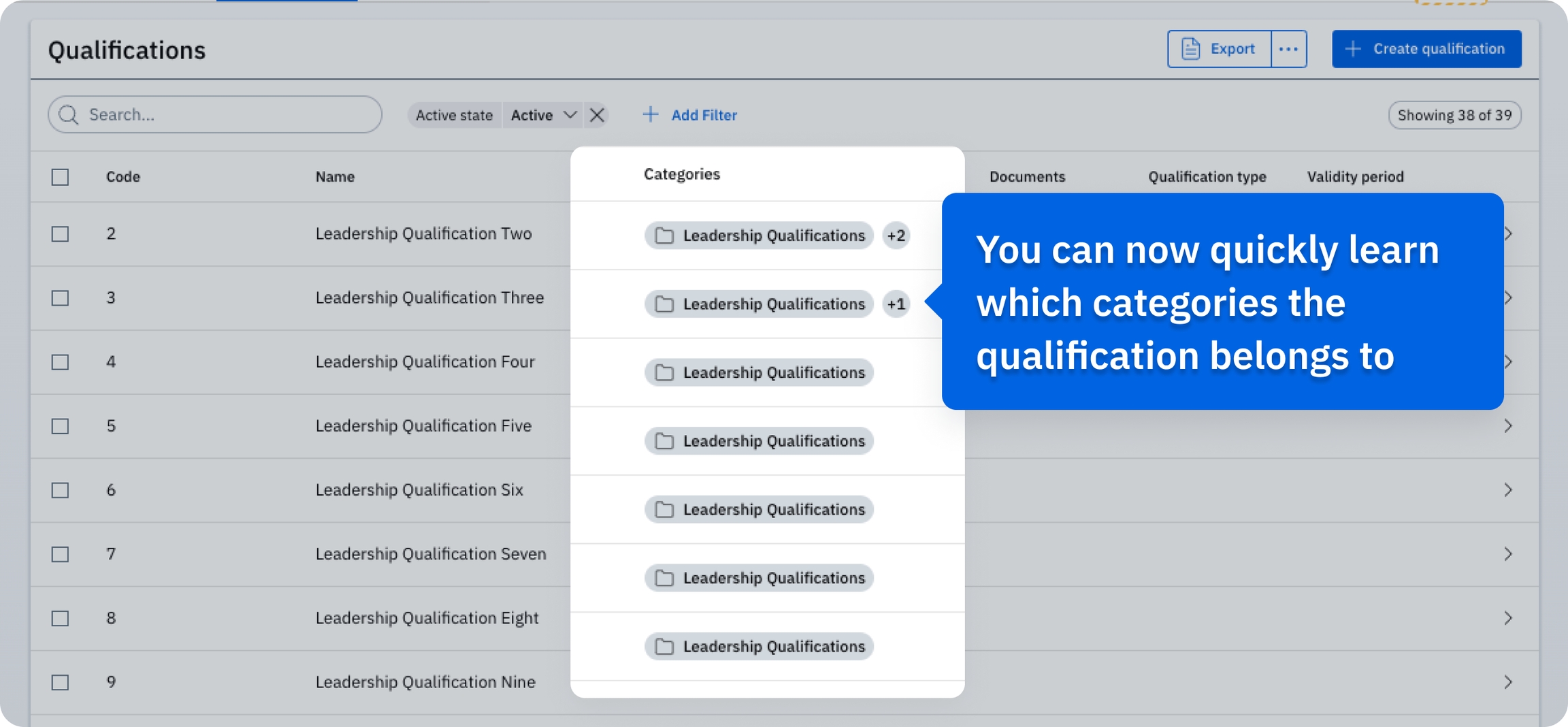This screenshot has width=1568, height=727.
Task: Click the magnifier icon in search box
Action: click(x=68, y=115)
